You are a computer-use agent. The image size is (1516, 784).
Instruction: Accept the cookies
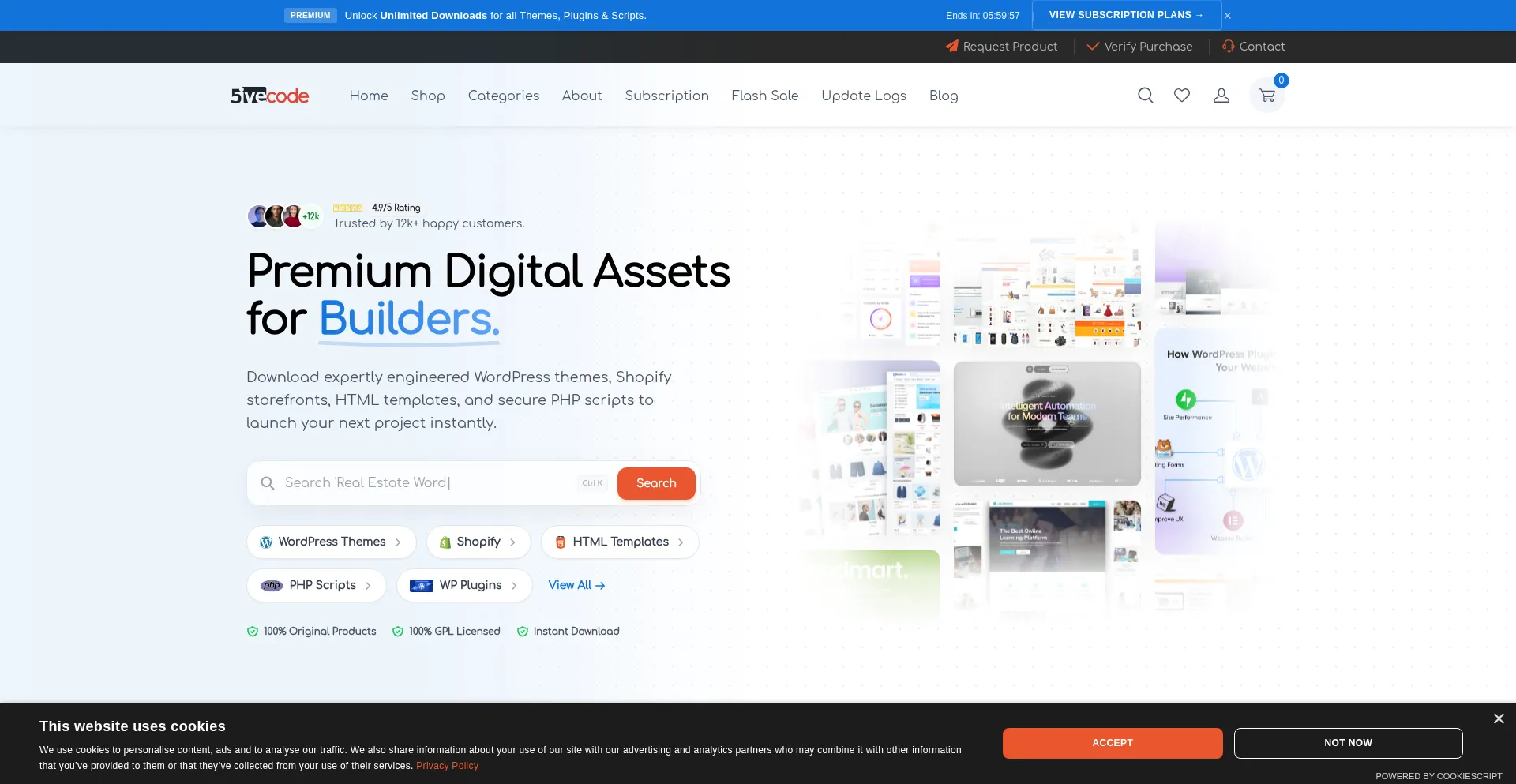(x=1113, y=743)
